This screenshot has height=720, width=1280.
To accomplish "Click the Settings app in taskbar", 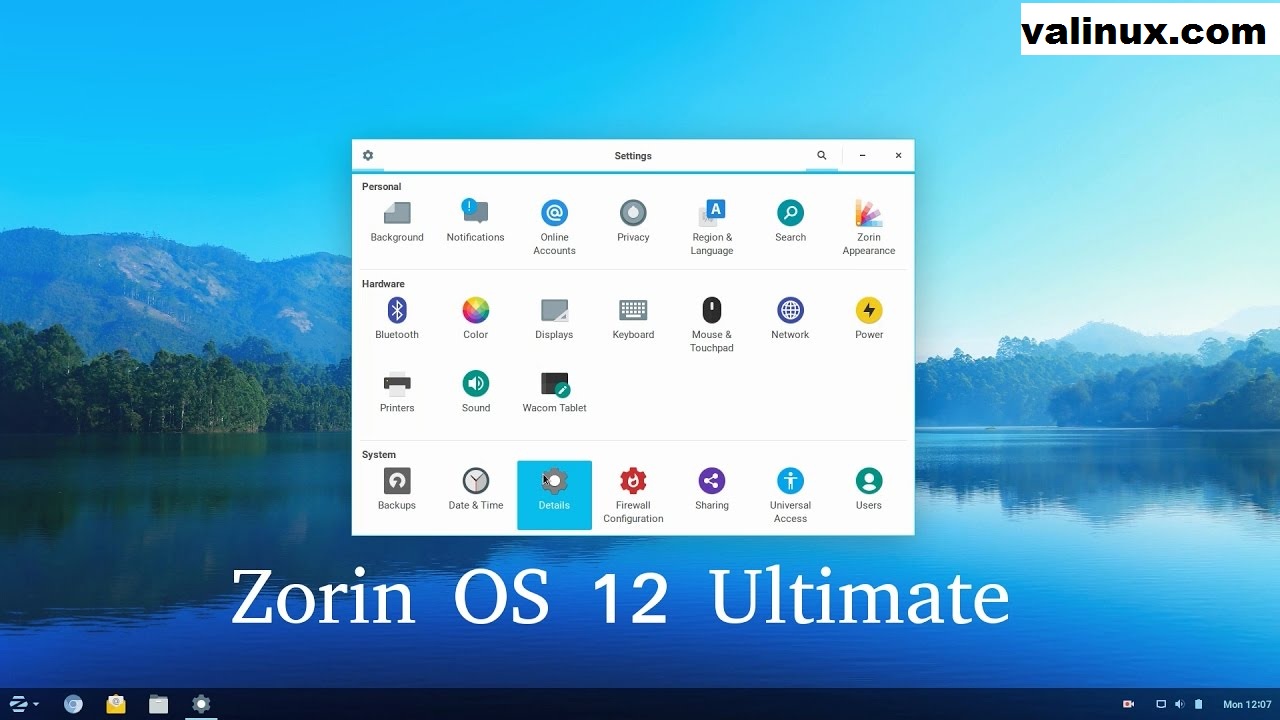I will [x=201, y=704].
